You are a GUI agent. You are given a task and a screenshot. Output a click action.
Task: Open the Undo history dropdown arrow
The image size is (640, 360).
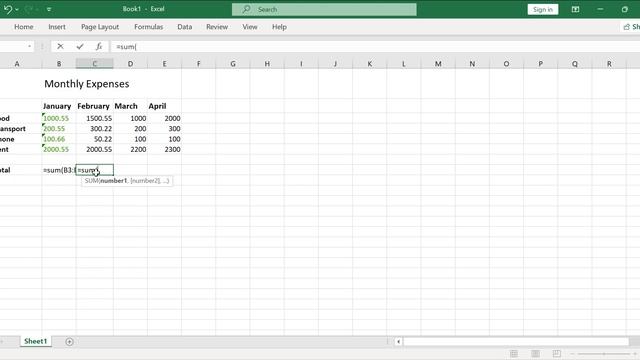pyautogui.click(x=17, y=9)
